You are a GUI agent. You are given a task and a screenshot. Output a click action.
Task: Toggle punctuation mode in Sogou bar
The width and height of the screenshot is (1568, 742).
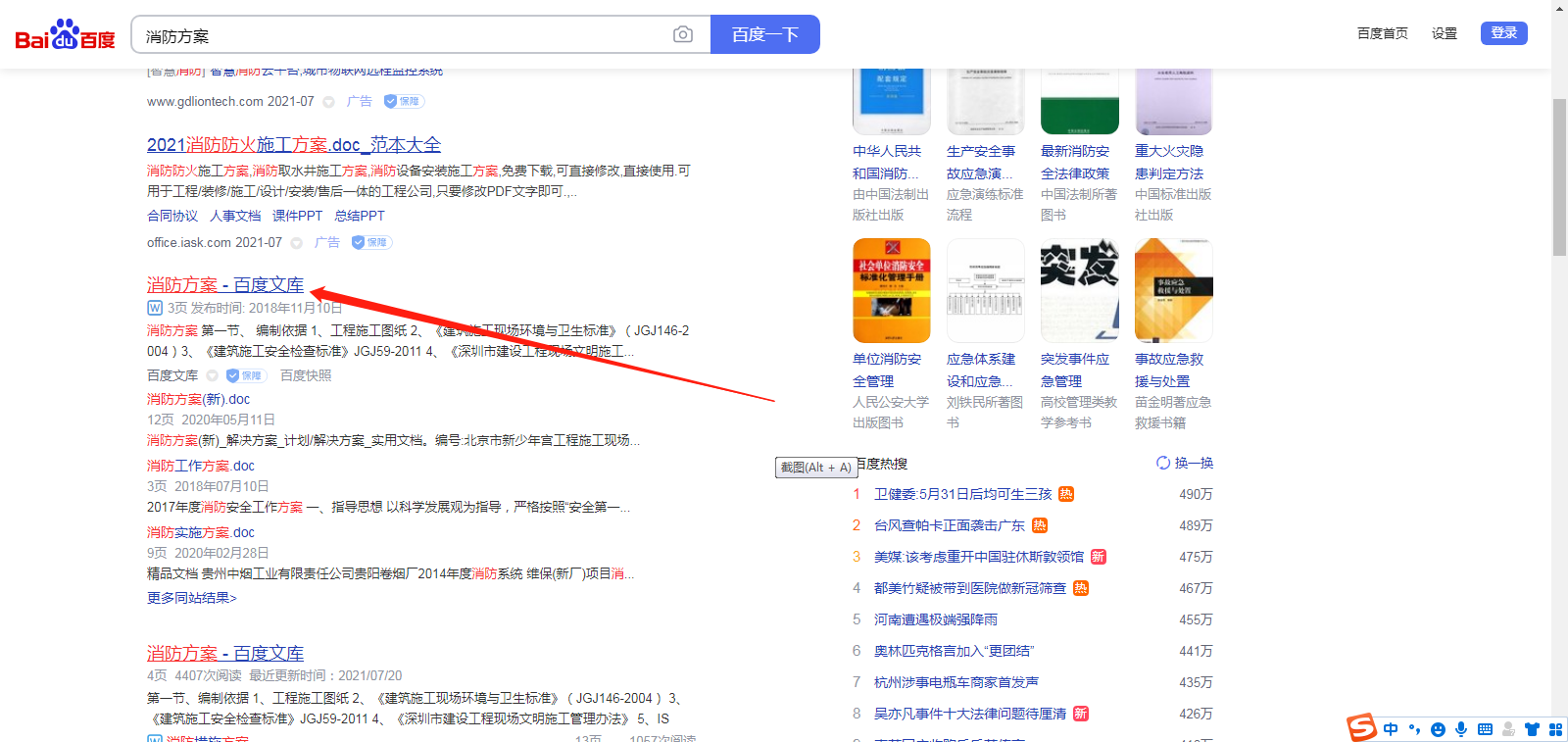click(x=1414, y=729)
